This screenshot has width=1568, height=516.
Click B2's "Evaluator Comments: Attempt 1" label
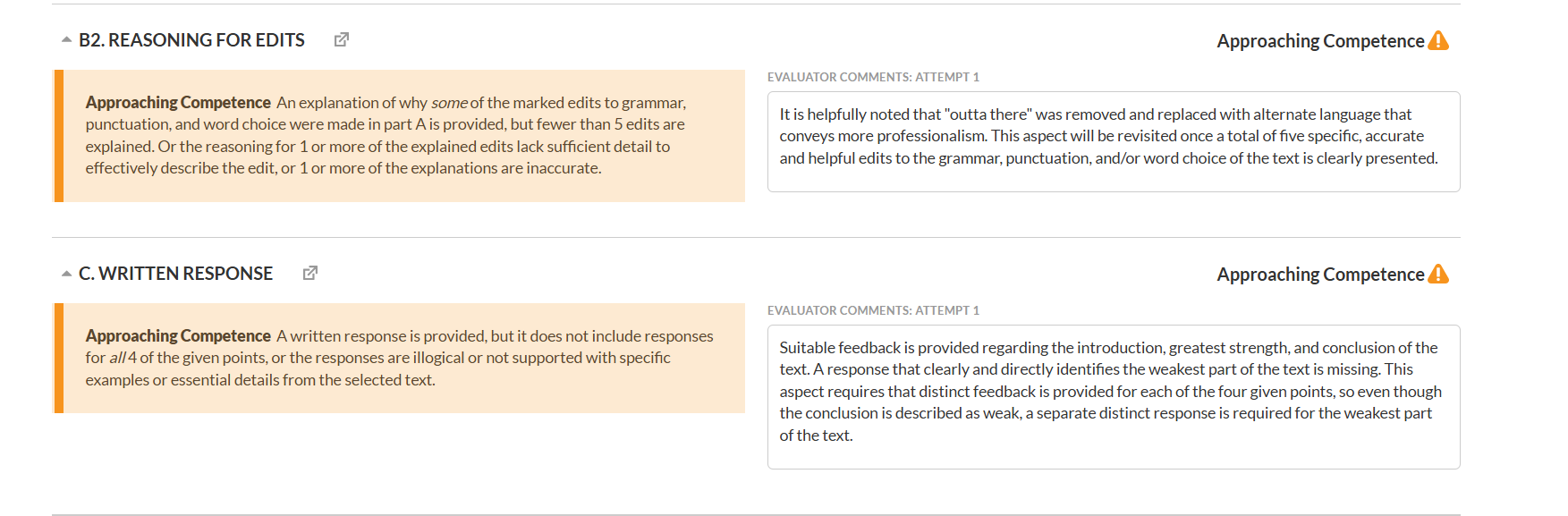coord(873,77)
